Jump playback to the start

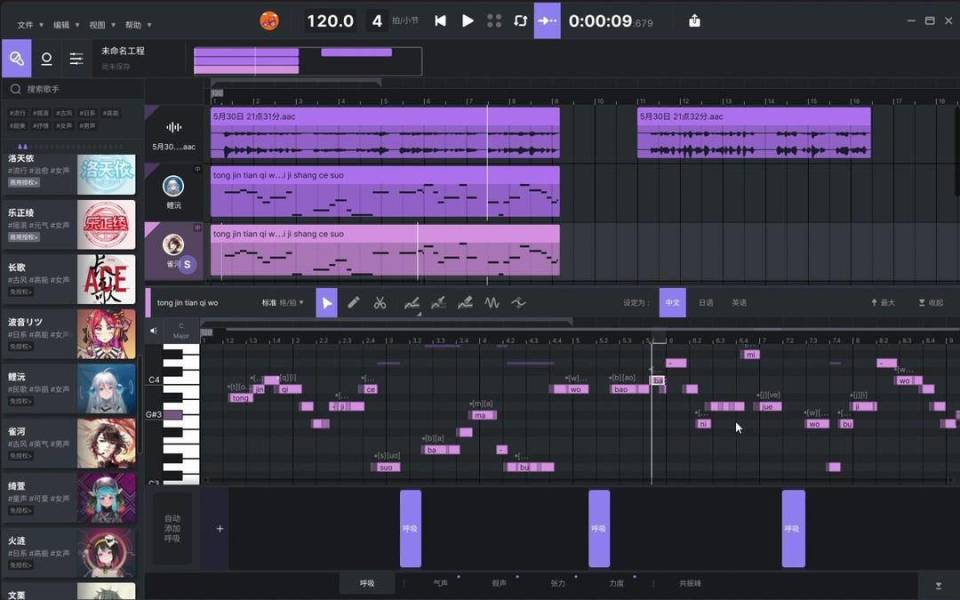pyautogui.click(x=440, y=21)
